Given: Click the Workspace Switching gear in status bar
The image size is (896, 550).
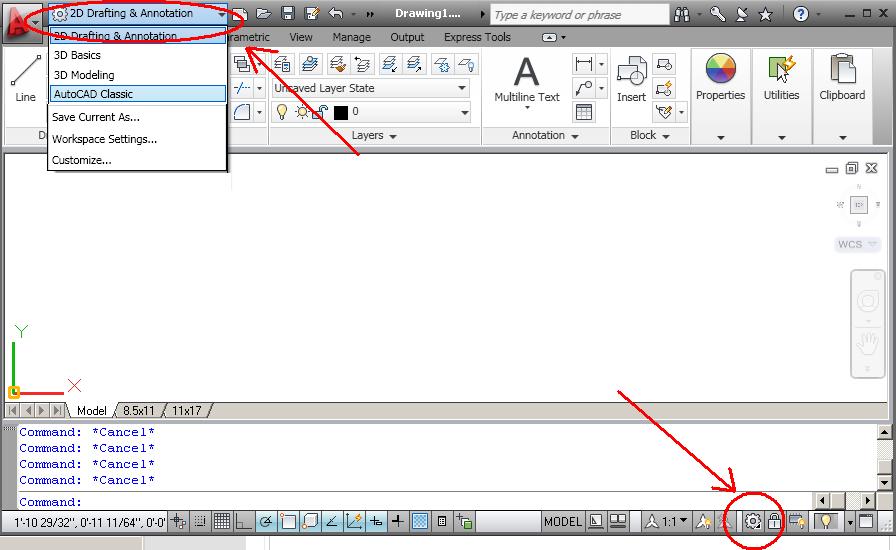Looking at the screenshot, I should 753,521.
